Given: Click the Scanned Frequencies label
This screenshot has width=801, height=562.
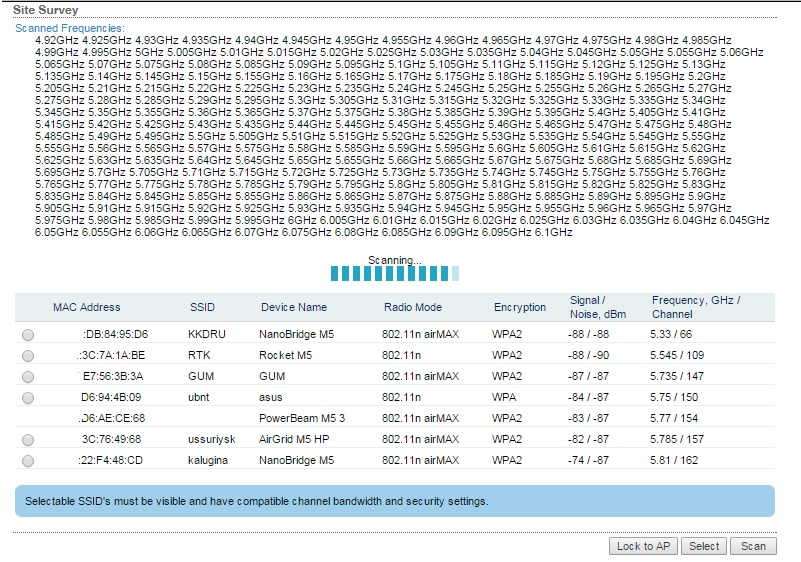Looking at the screenshot, I should (70, 29).
